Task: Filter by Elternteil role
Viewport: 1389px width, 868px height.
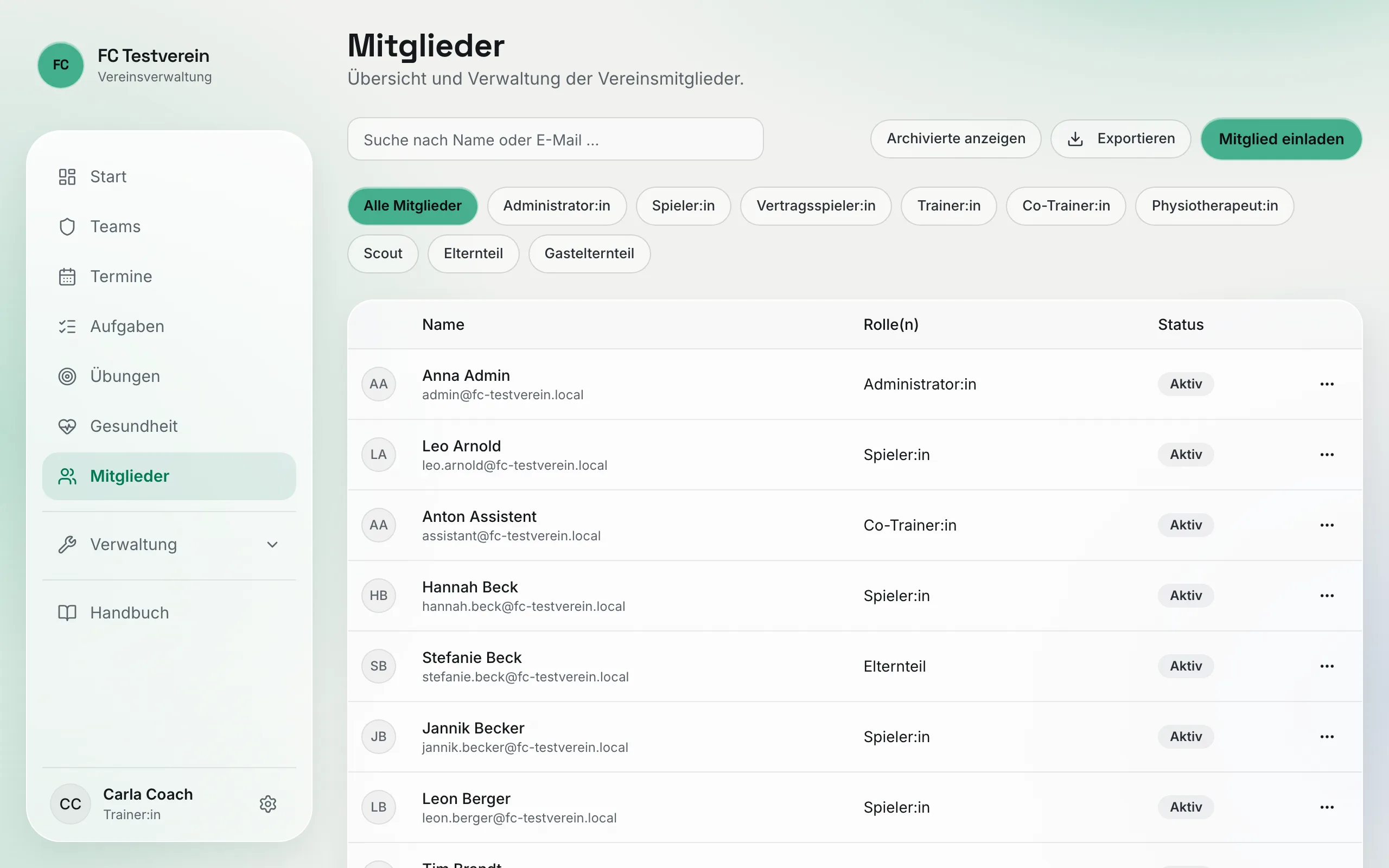Action: tap(473, 254)
